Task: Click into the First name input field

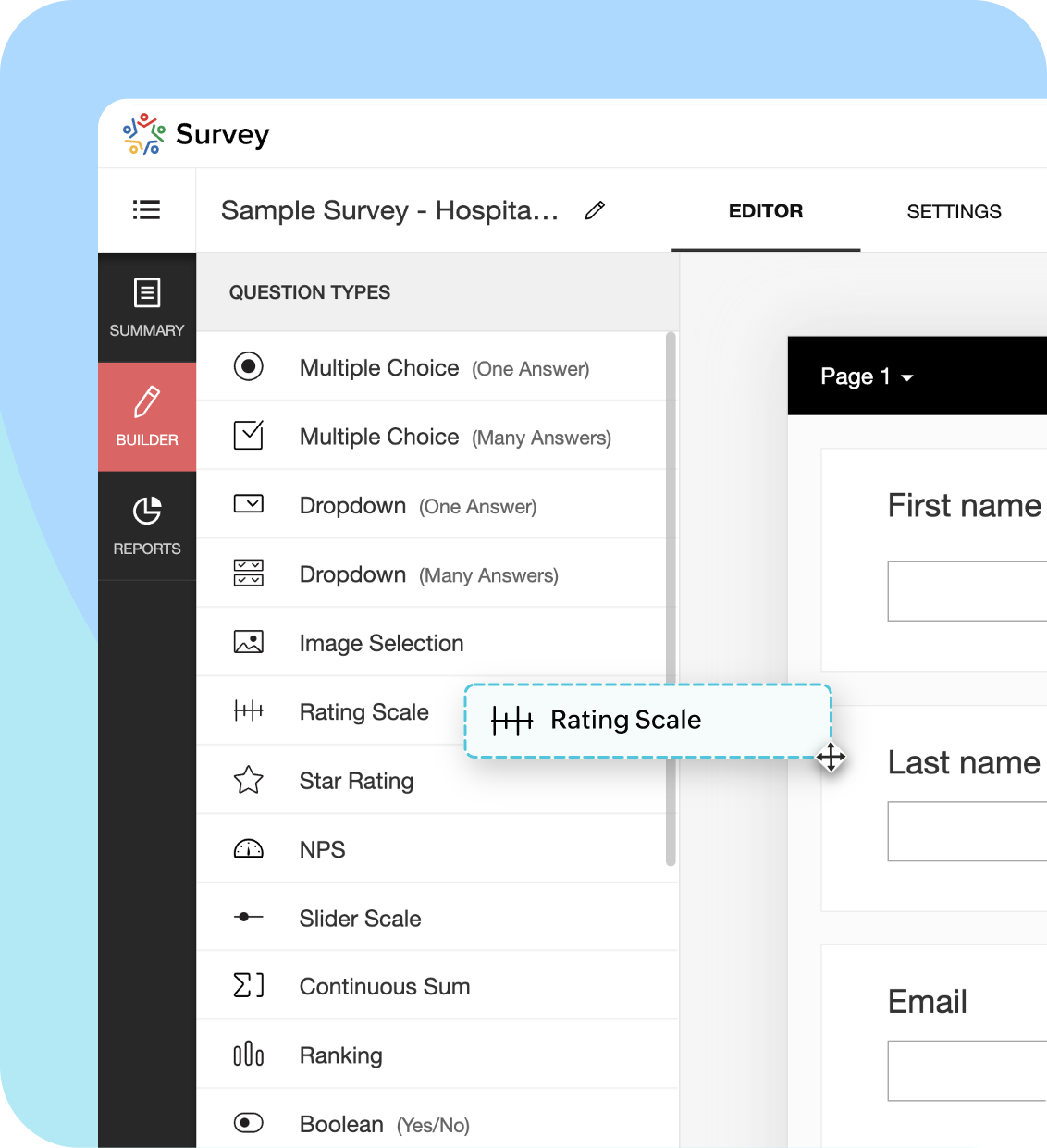Action: tap(967, 591)
